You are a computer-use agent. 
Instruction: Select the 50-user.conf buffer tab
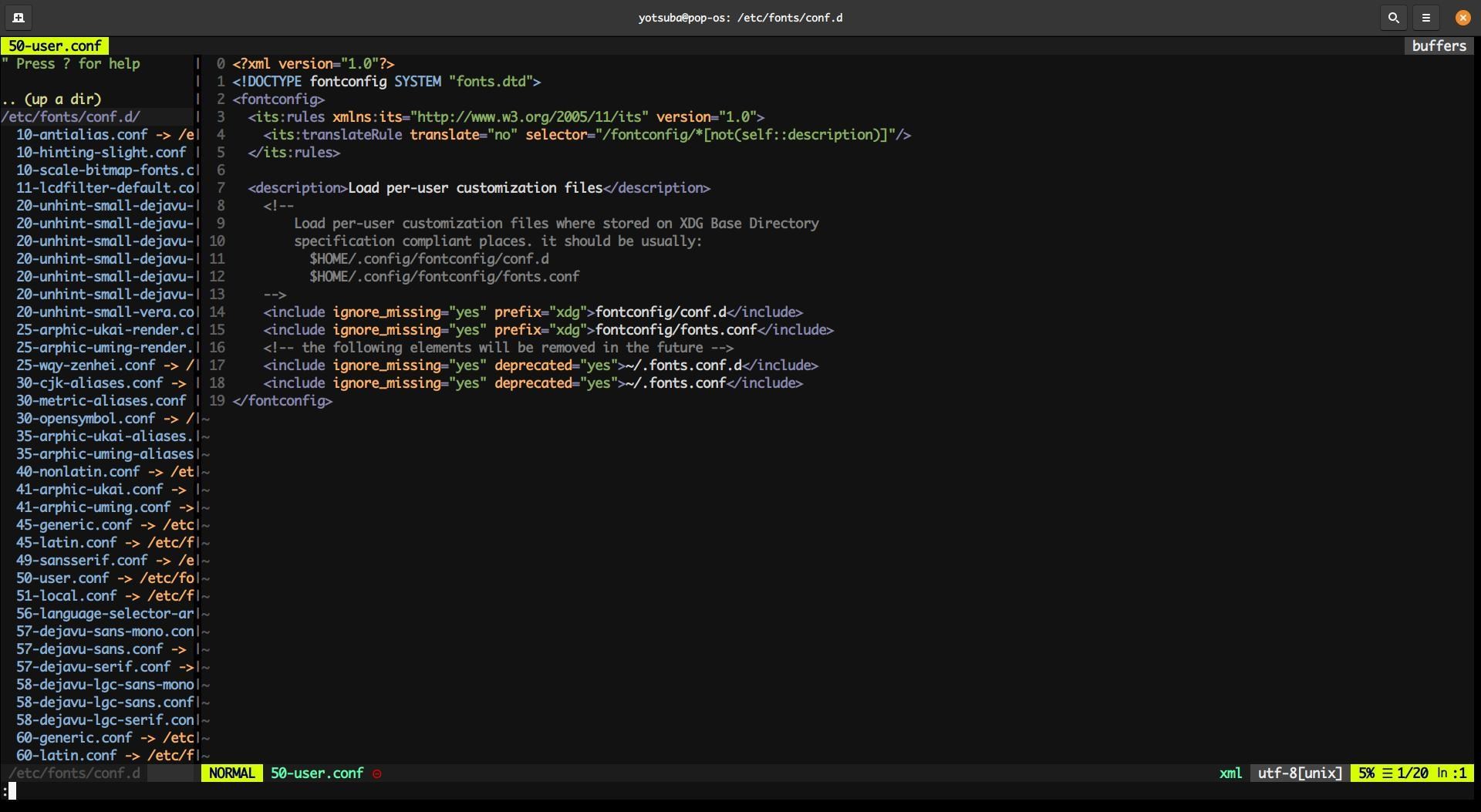tap(55, 45)
